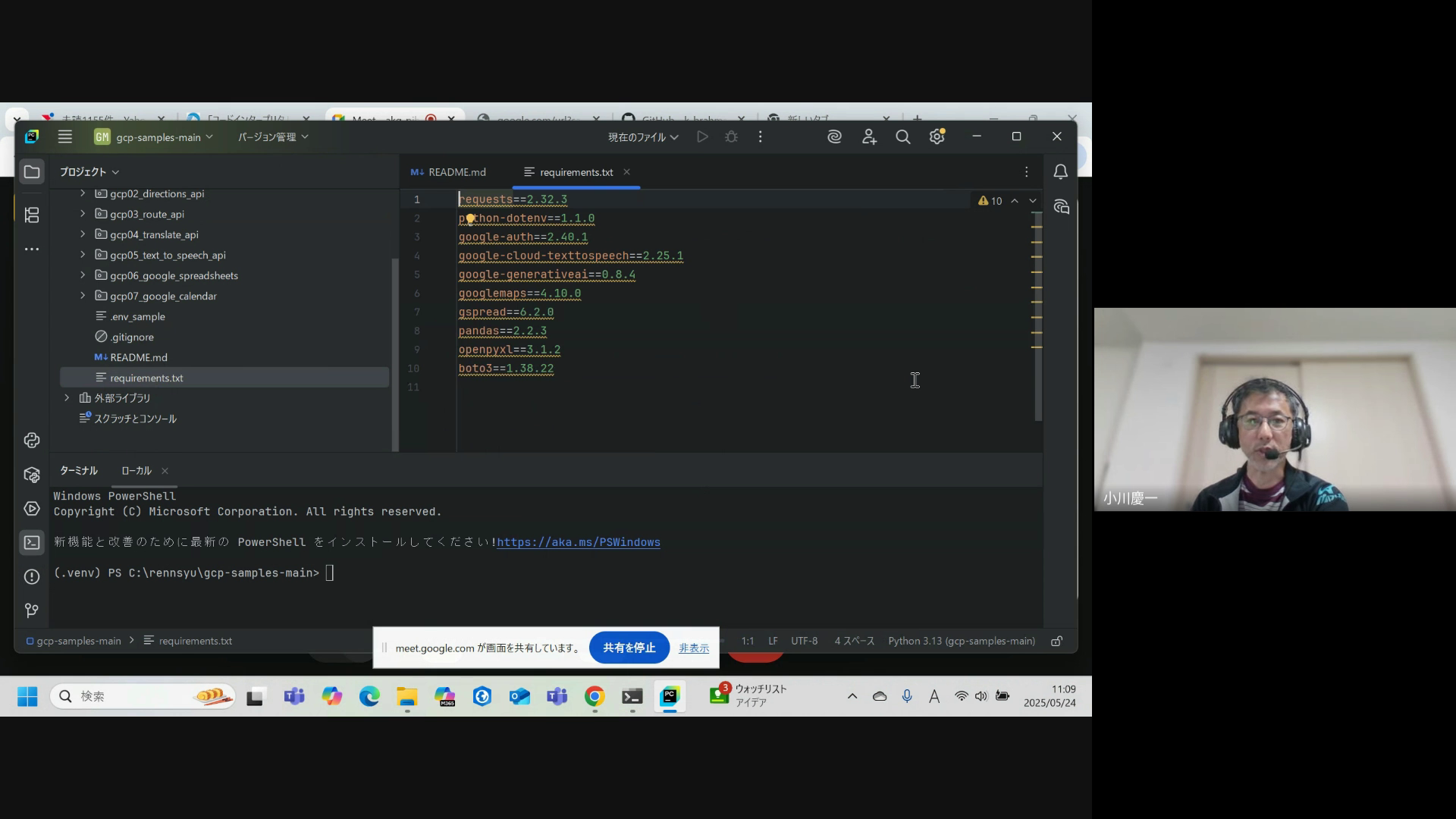
Task: Open the Python Packages tool window
Action: click(32, 474)
